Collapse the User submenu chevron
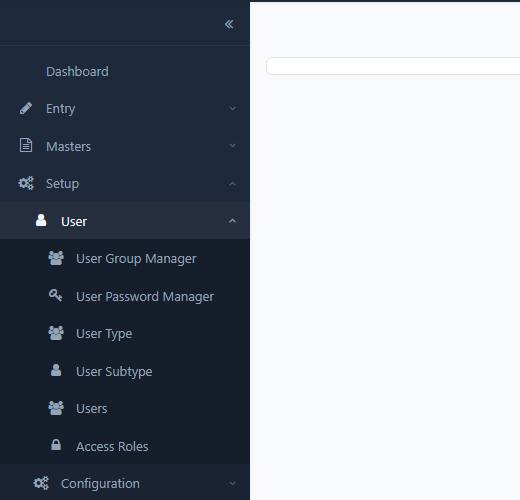520x500 pixels. (233, 221)
